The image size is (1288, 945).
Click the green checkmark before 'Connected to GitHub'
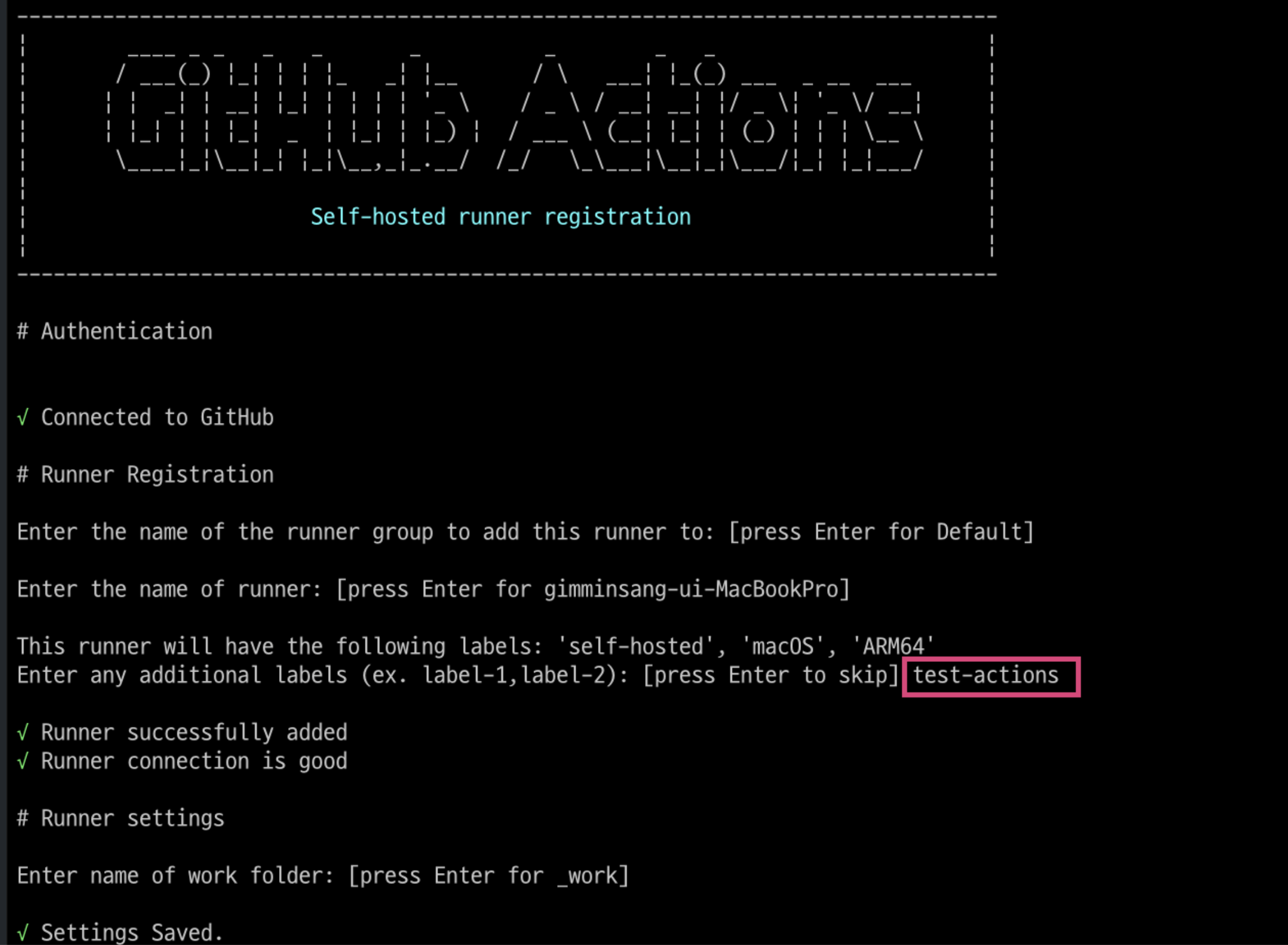coord(23,417)
